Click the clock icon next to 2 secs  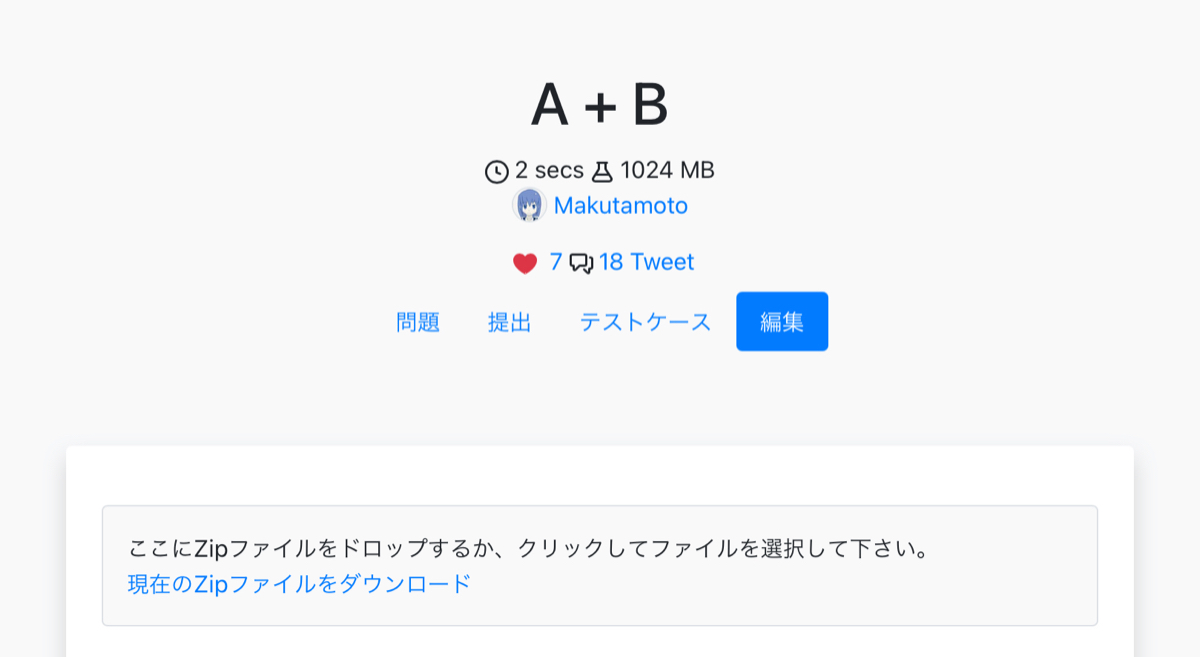tap(497, 170)
